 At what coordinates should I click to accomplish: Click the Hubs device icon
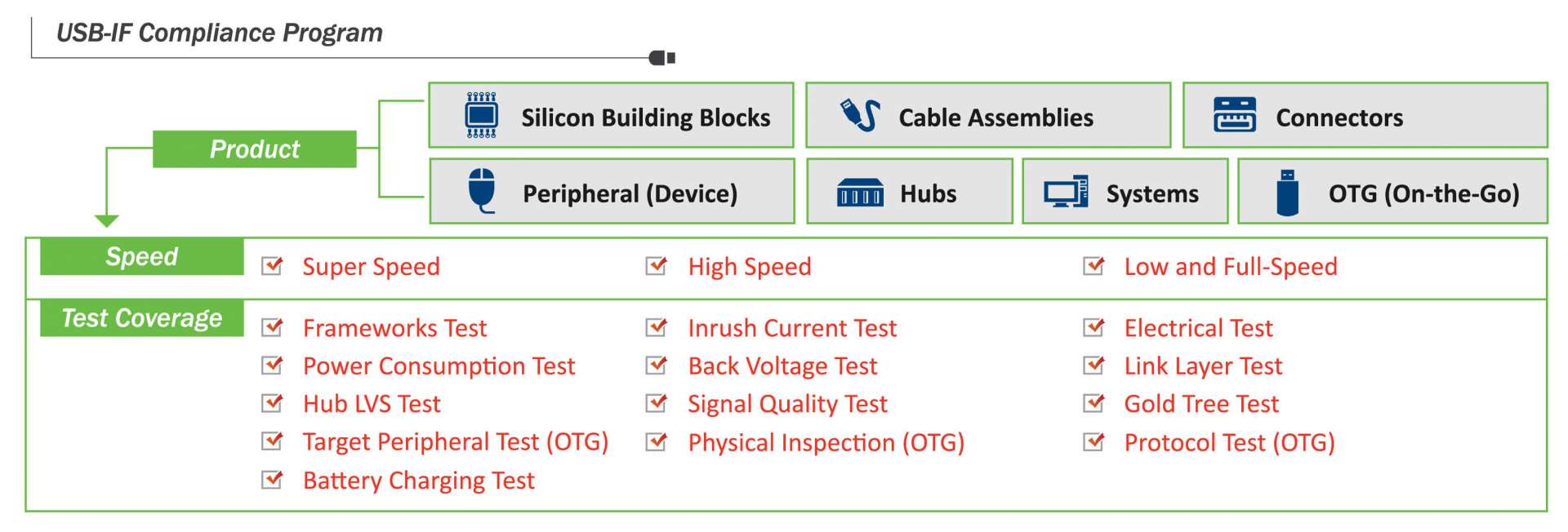tap(860, 193)
